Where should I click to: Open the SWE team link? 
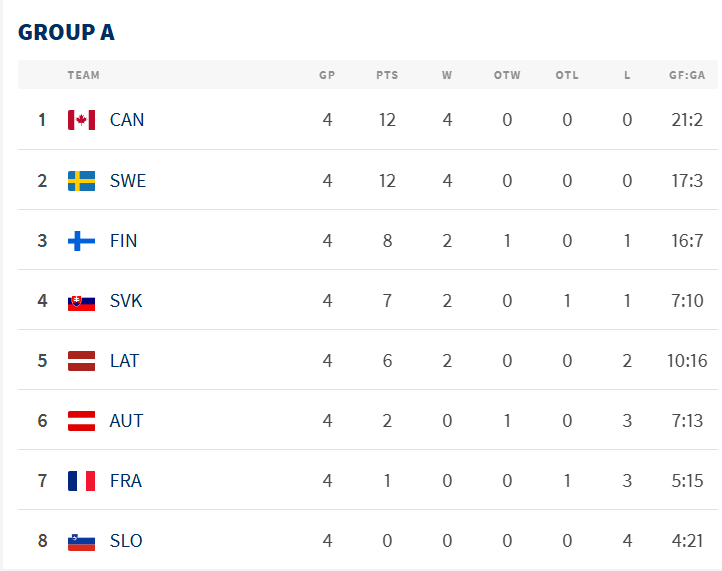(x=128, y=181)
